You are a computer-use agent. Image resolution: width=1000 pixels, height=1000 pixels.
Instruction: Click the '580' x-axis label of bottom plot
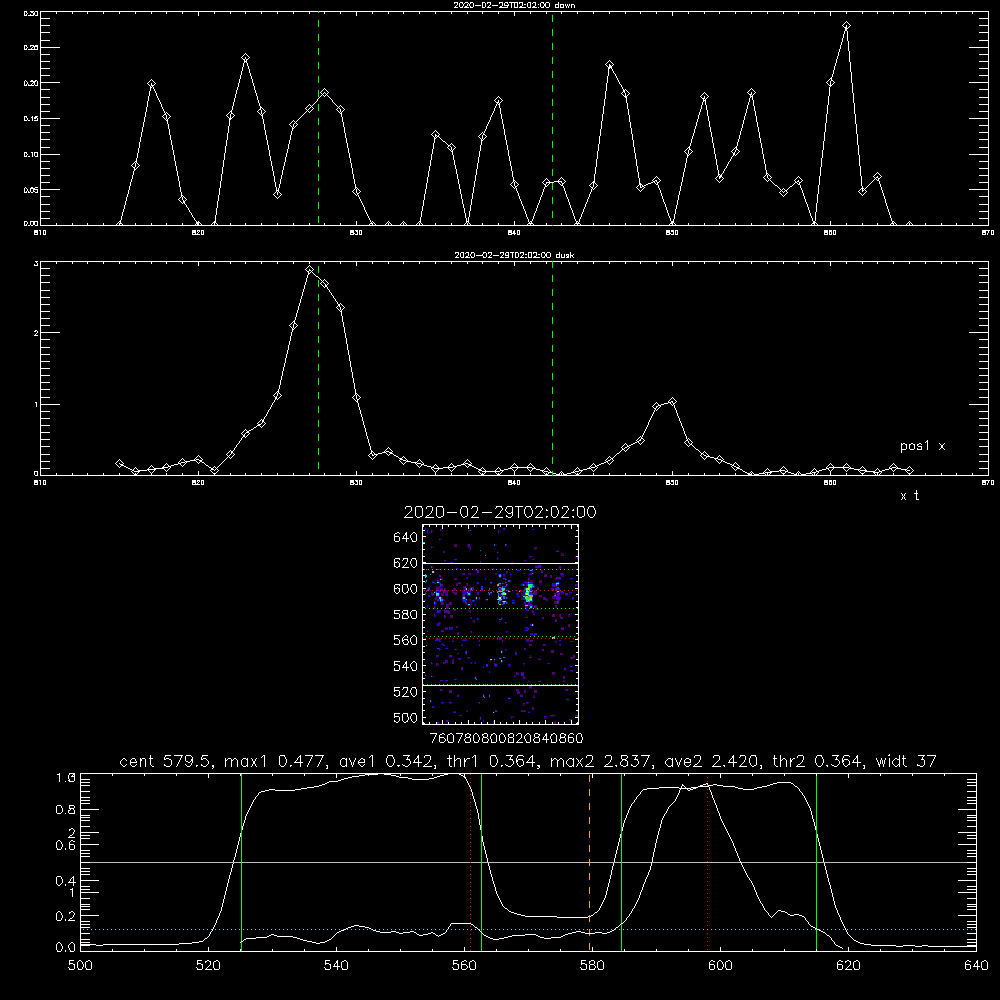click(592, 966)
